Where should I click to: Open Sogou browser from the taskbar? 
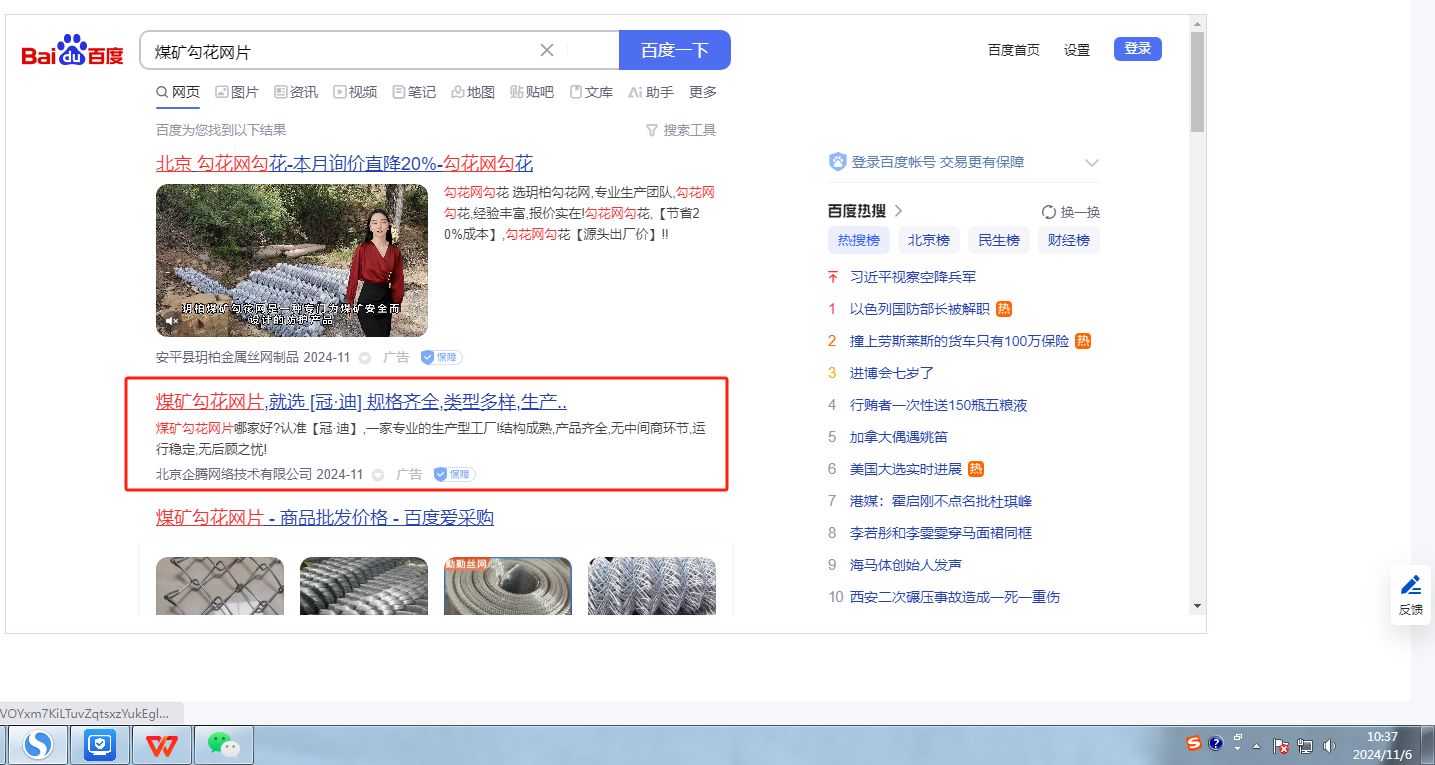tap(38, 745)
